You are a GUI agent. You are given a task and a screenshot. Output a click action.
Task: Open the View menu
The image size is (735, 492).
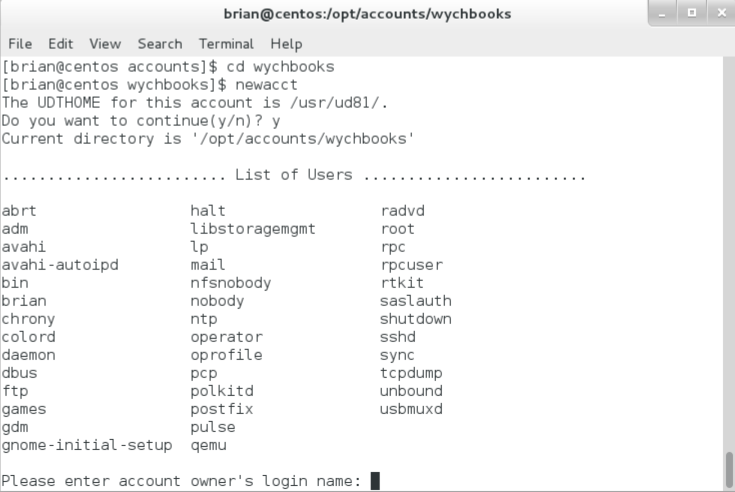[x=105, y=44]
